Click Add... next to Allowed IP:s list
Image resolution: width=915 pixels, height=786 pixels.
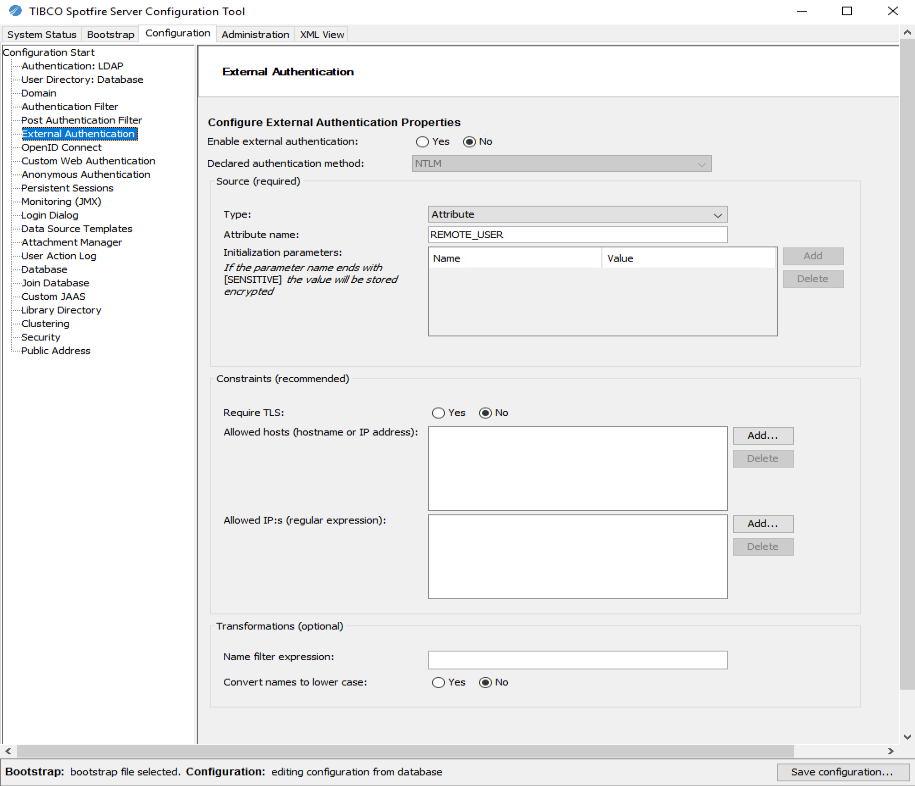point(763,524)
